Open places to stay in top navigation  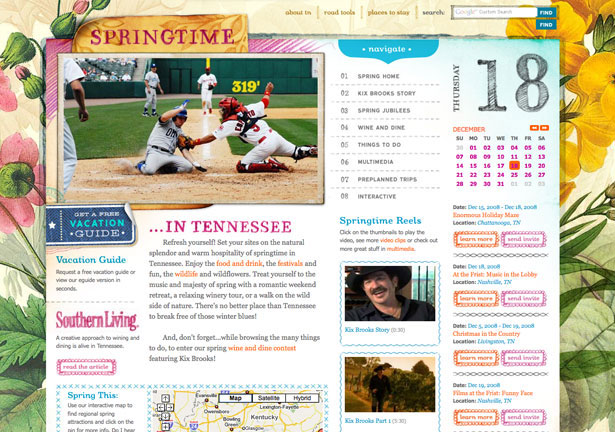tap(388, 13)
